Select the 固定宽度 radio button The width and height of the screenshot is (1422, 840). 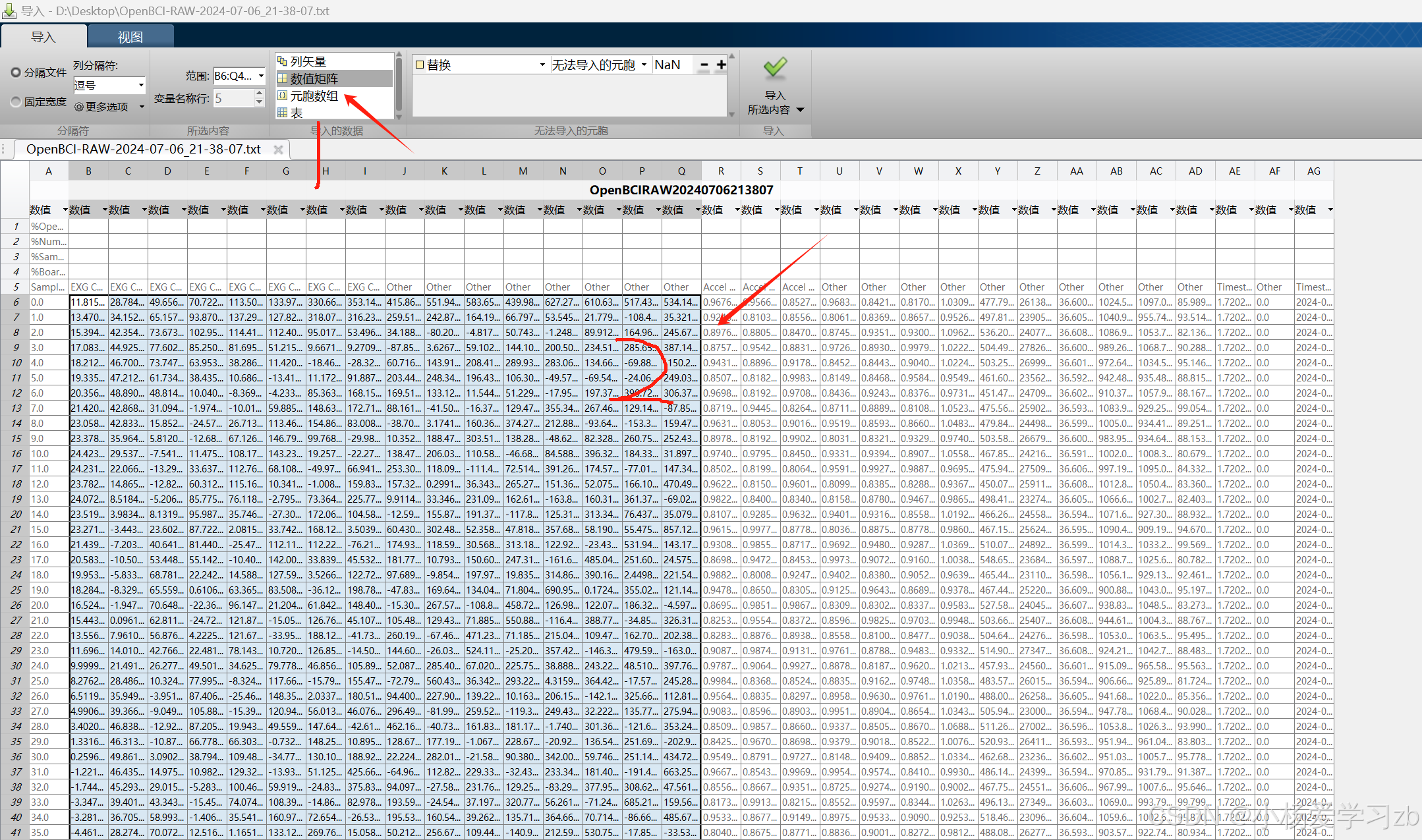[x=16, y=101]
